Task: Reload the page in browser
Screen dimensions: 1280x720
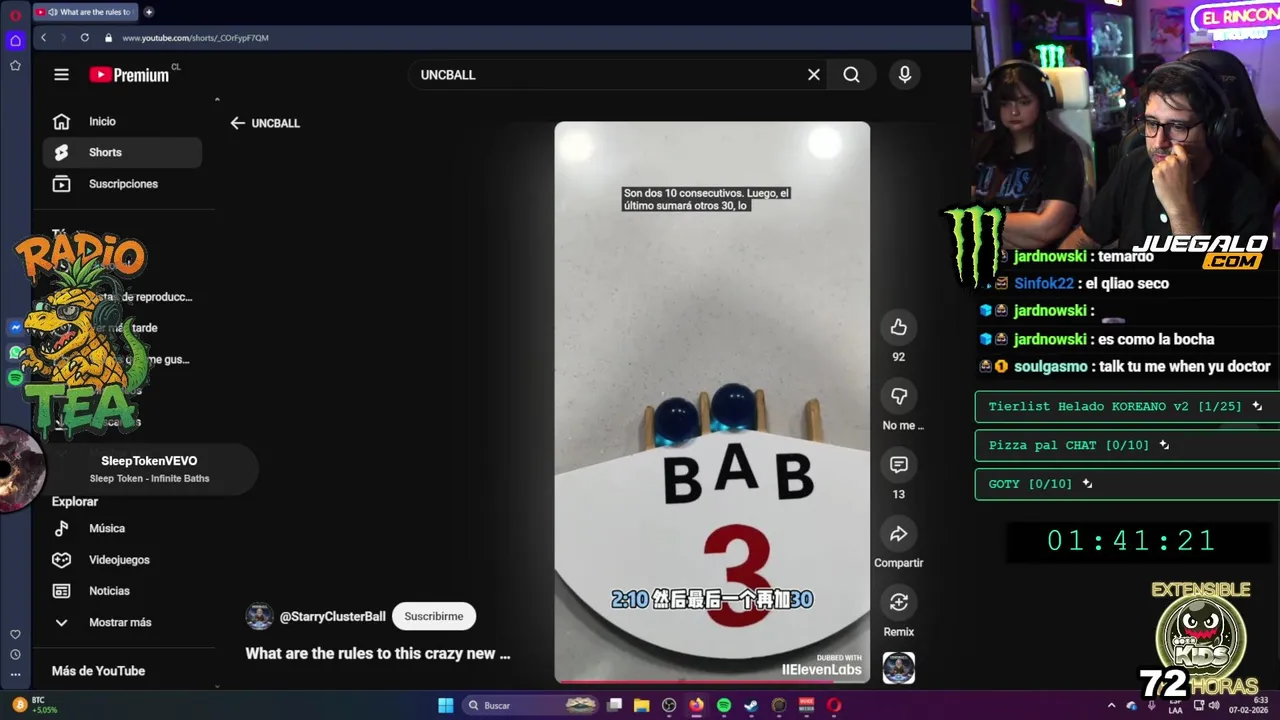Action: [84, 37]
